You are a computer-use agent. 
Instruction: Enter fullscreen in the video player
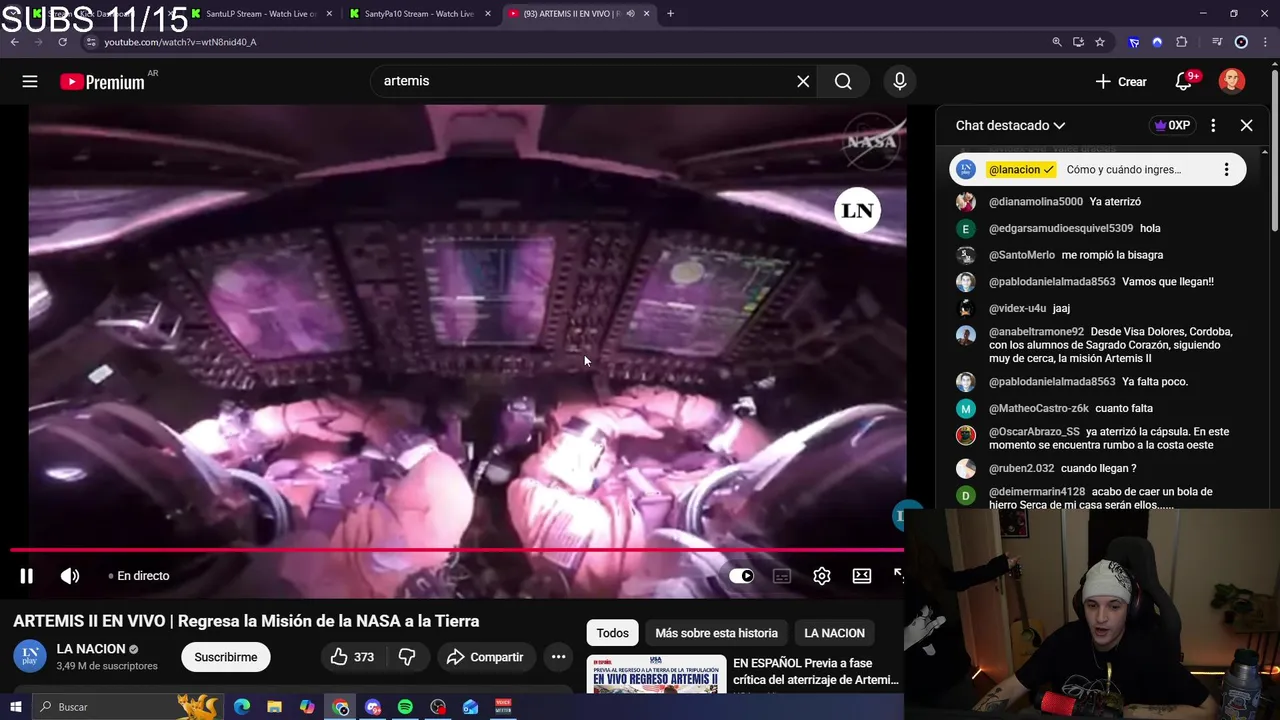(x=899, y=576)
